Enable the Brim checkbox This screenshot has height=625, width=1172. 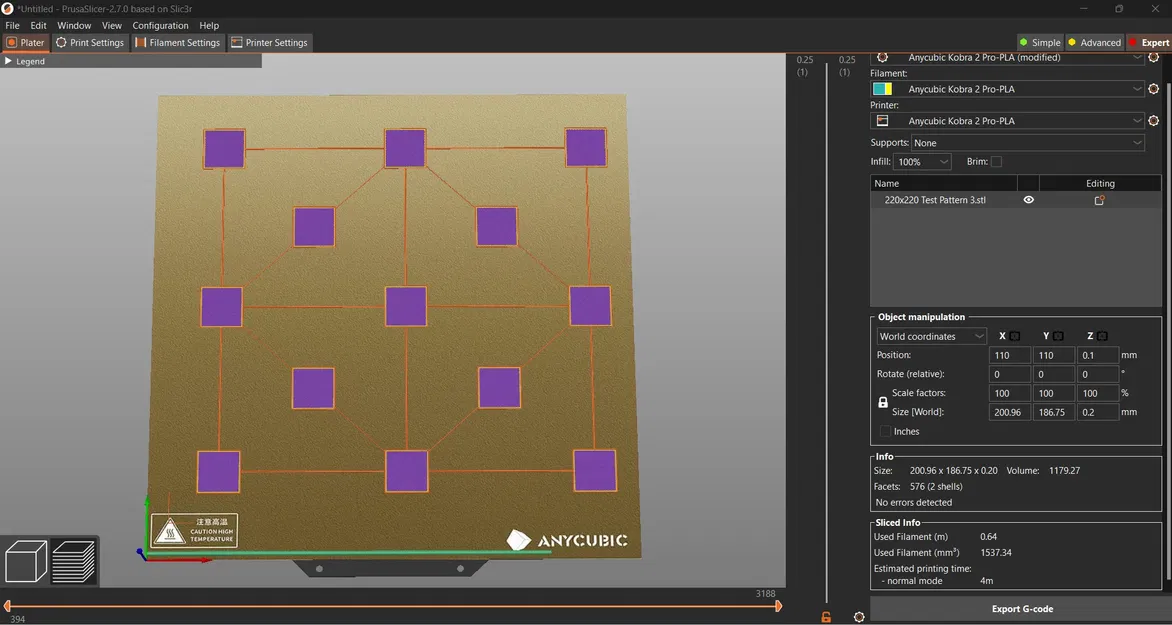coord(996,162)
